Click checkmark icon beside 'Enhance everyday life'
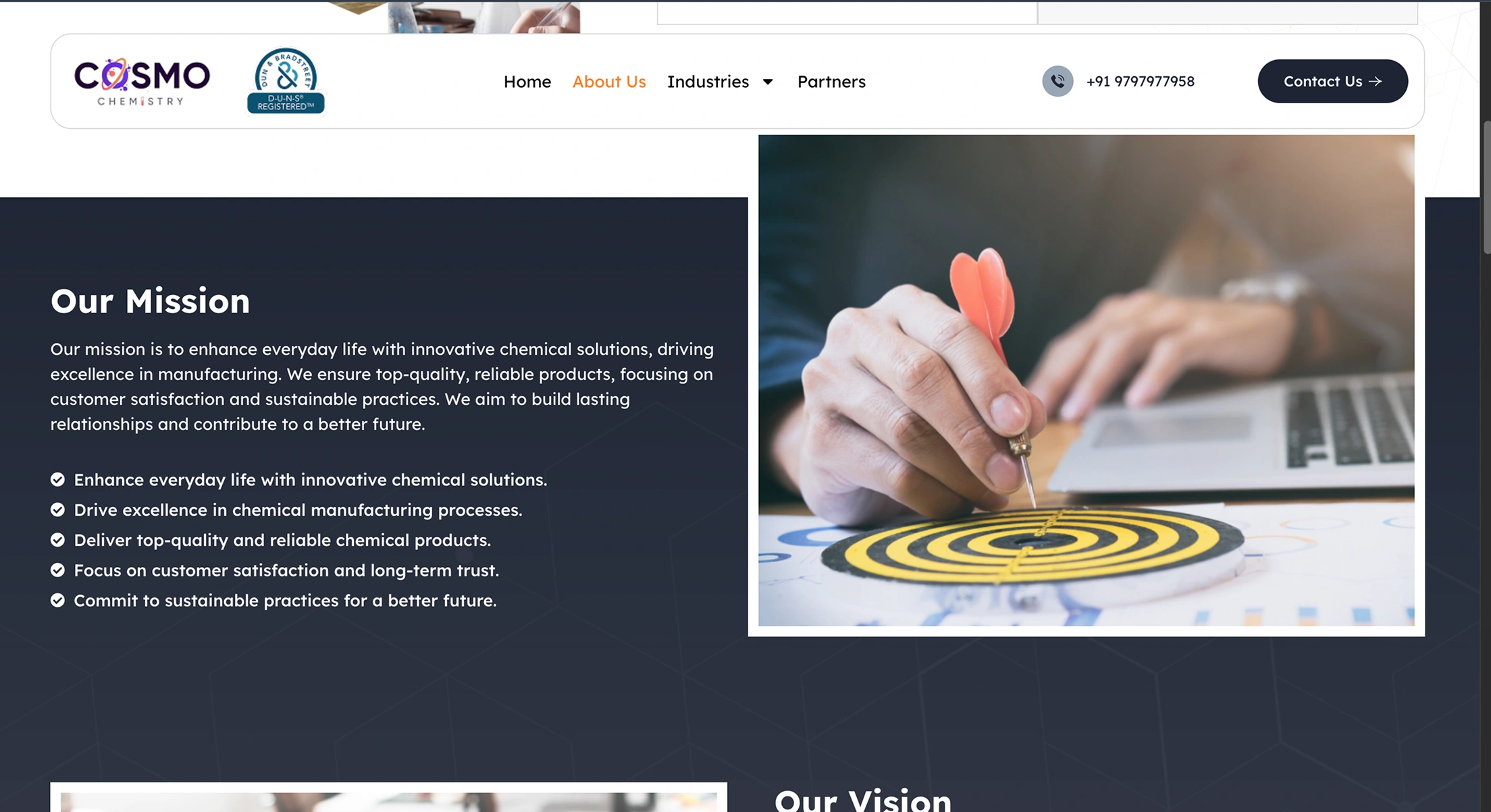This screenshot has width=1491, height=812. 57,479
